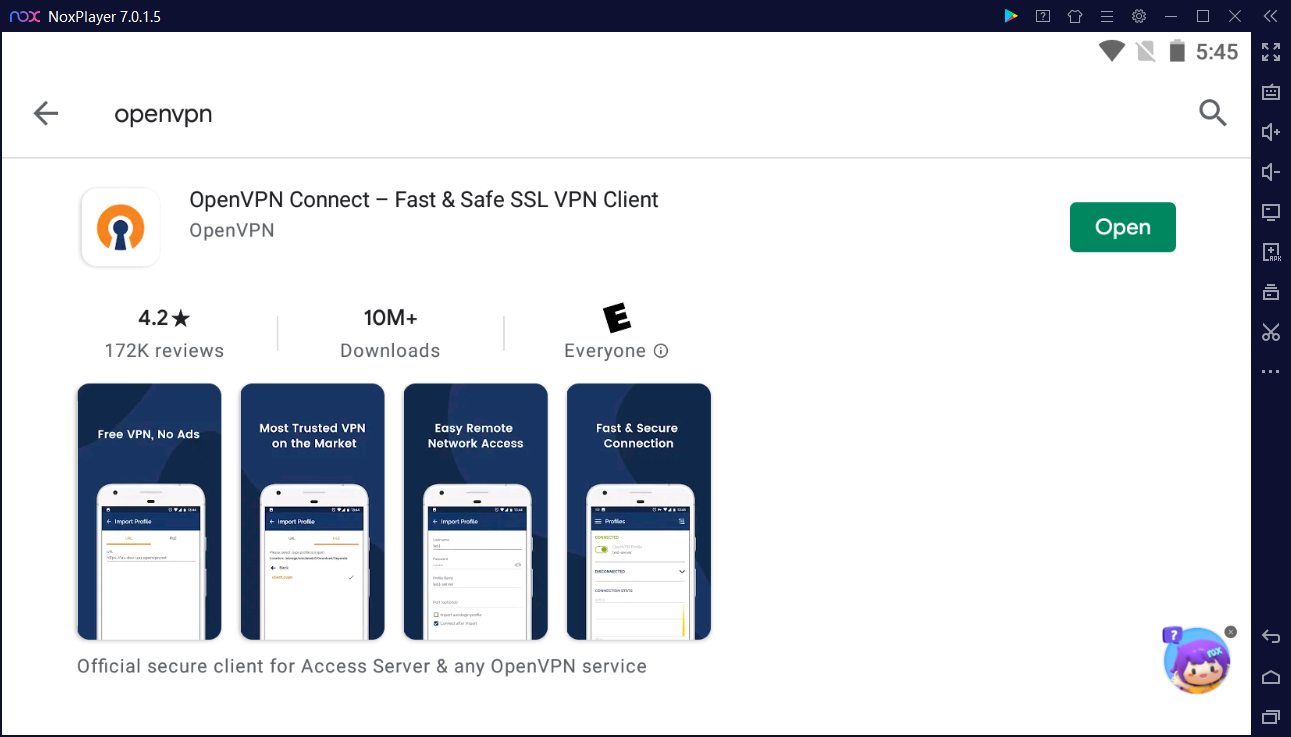Image resolution: width=1291 pixels, height=737 pixels.
Task: Expand the three-dots more tools menu
Action: pos(1271,372)
